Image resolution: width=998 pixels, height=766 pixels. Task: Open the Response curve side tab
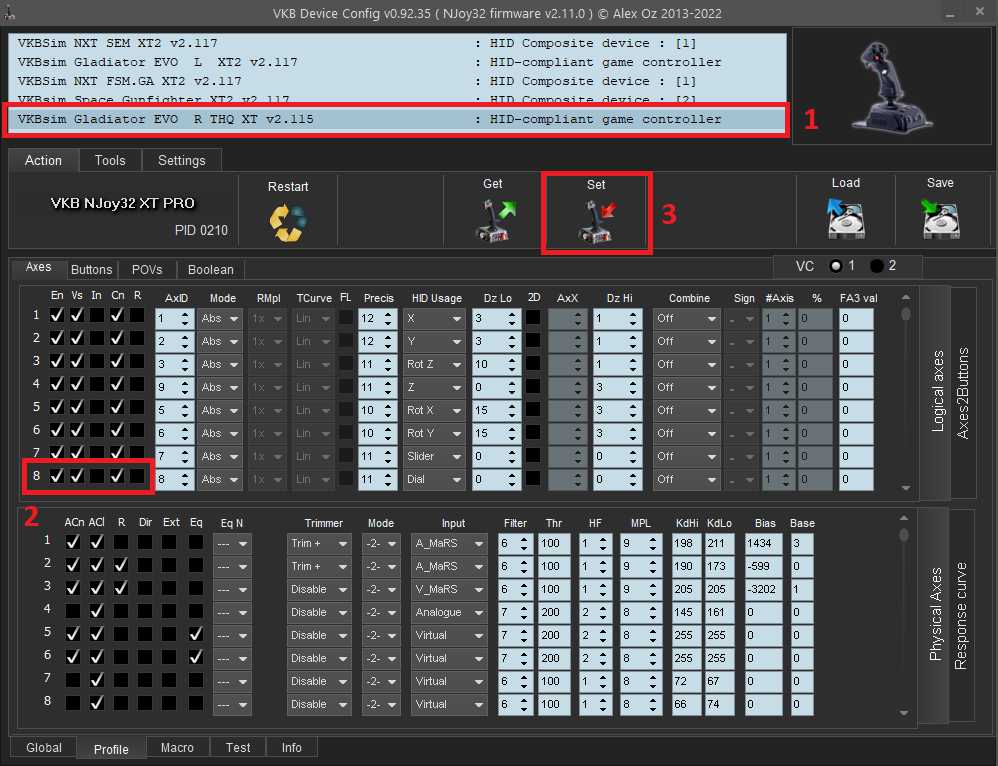(x=961, y=616)
